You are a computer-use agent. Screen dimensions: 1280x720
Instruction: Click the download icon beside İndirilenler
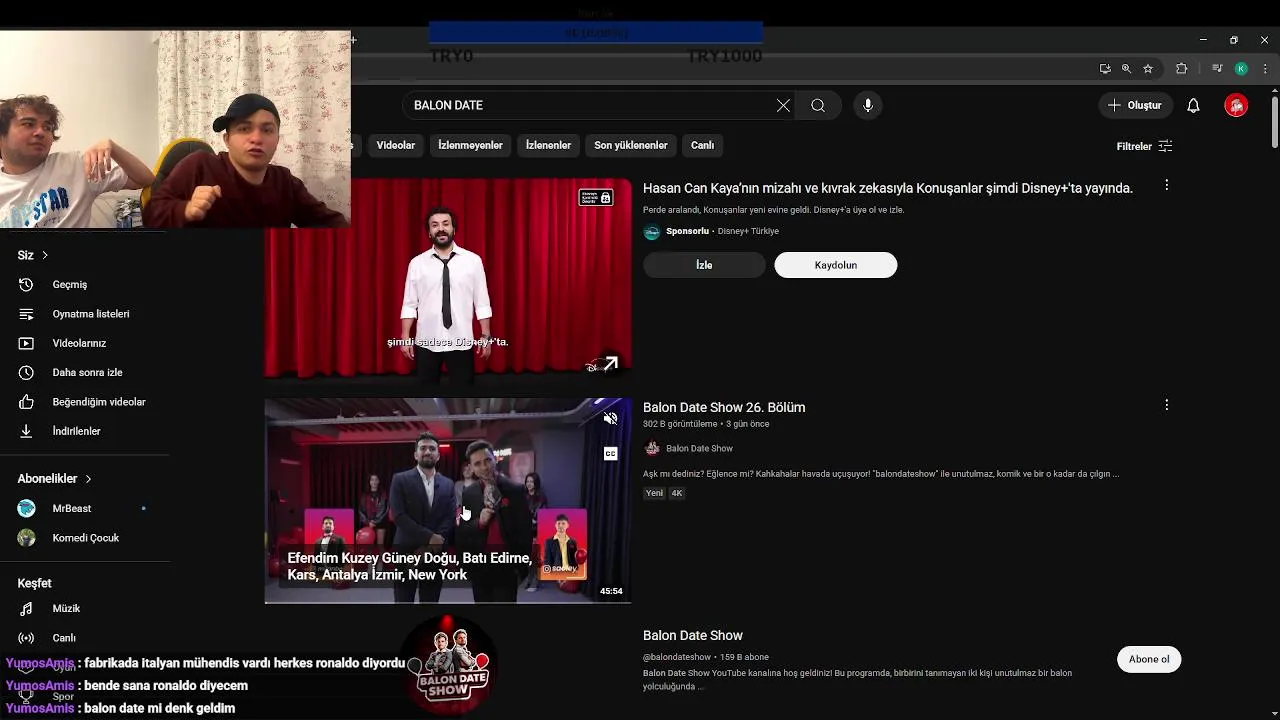click(27, 431)
